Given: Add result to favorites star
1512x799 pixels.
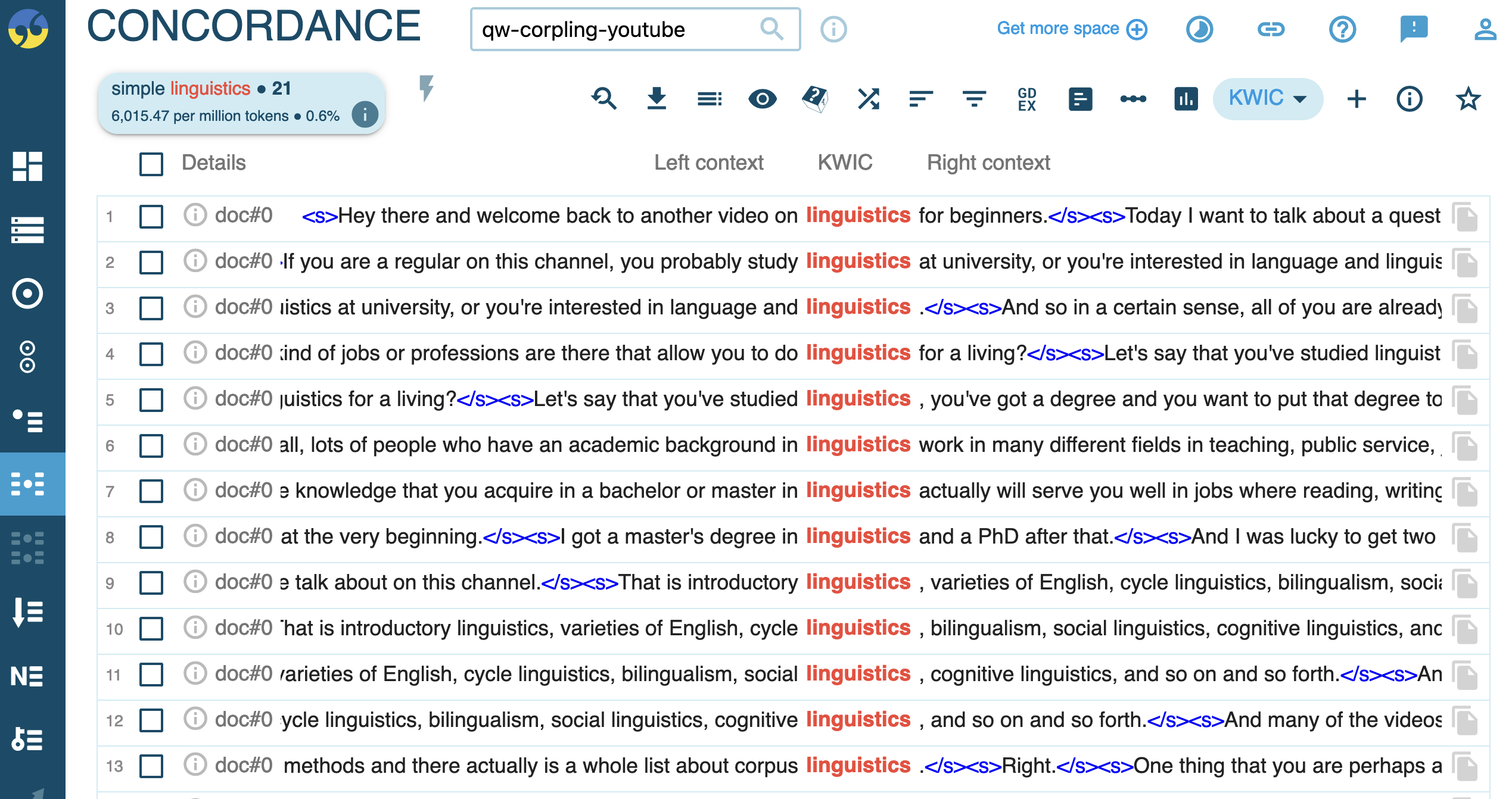Looking at the screenshot, I should (x=1468, y=99).
